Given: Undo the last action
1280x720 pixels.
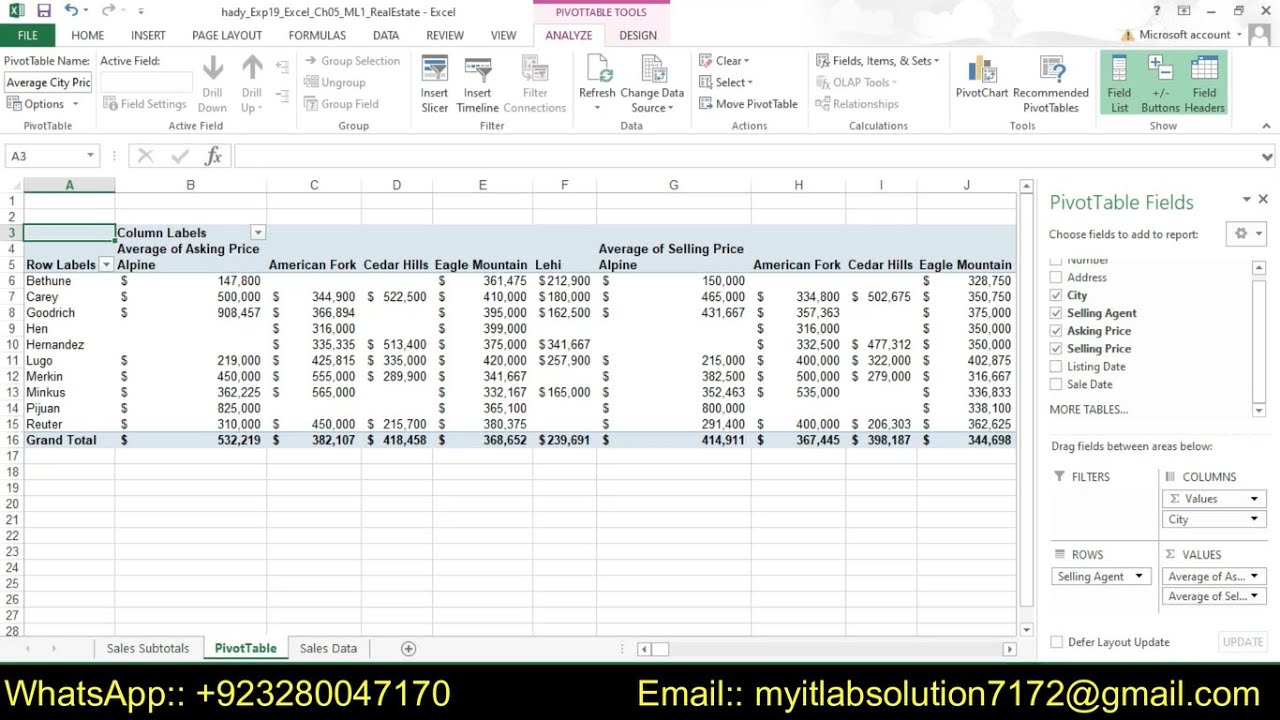Looking at the screenshot, I should 70,11.
